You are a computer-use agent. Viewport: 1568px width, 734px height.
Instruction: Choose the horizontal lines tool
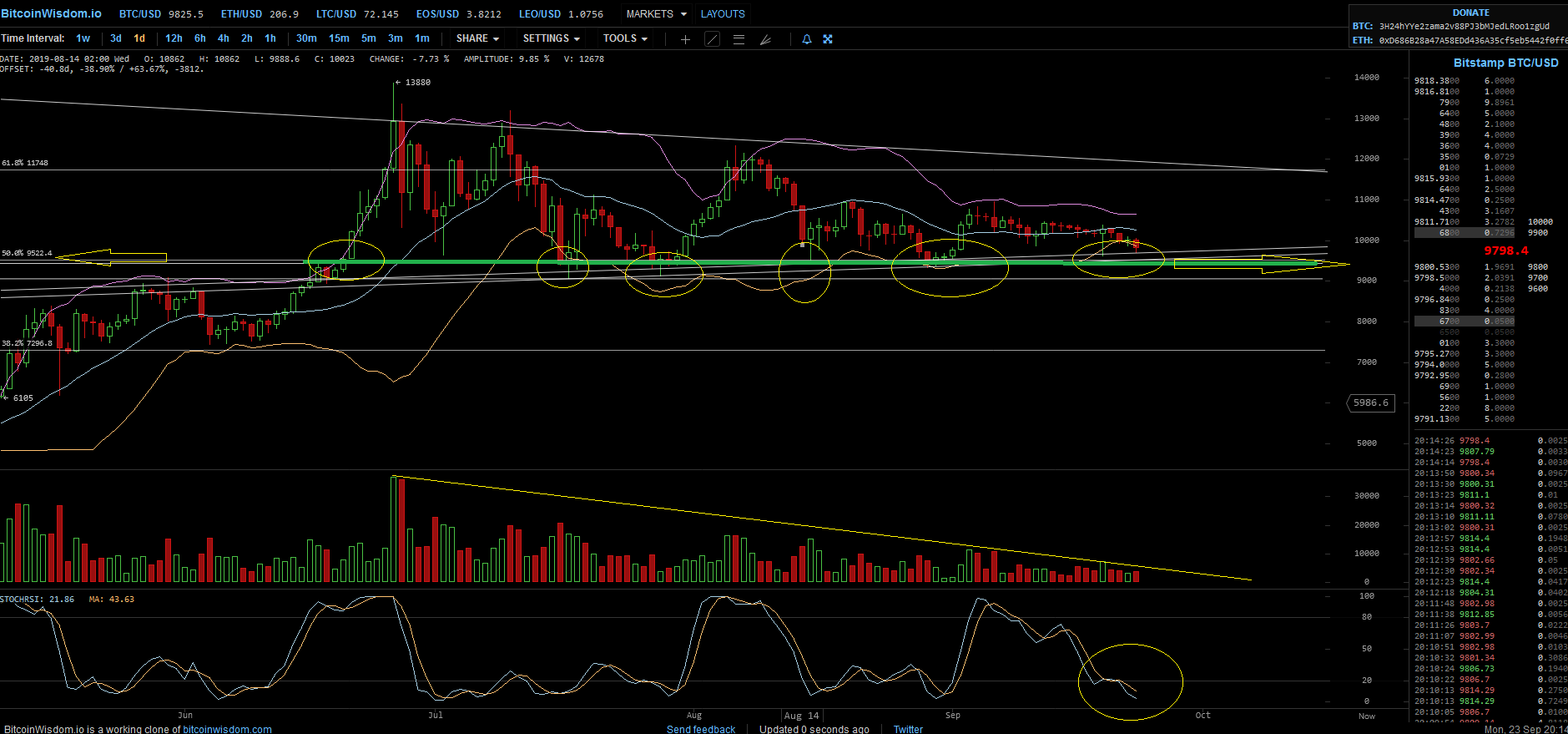tap(739, 39)
